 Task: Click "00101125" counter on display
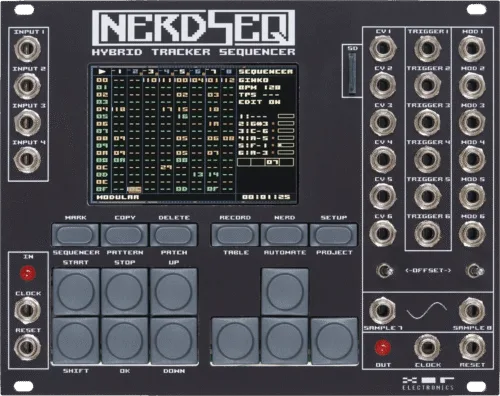(x=266, y=197)
